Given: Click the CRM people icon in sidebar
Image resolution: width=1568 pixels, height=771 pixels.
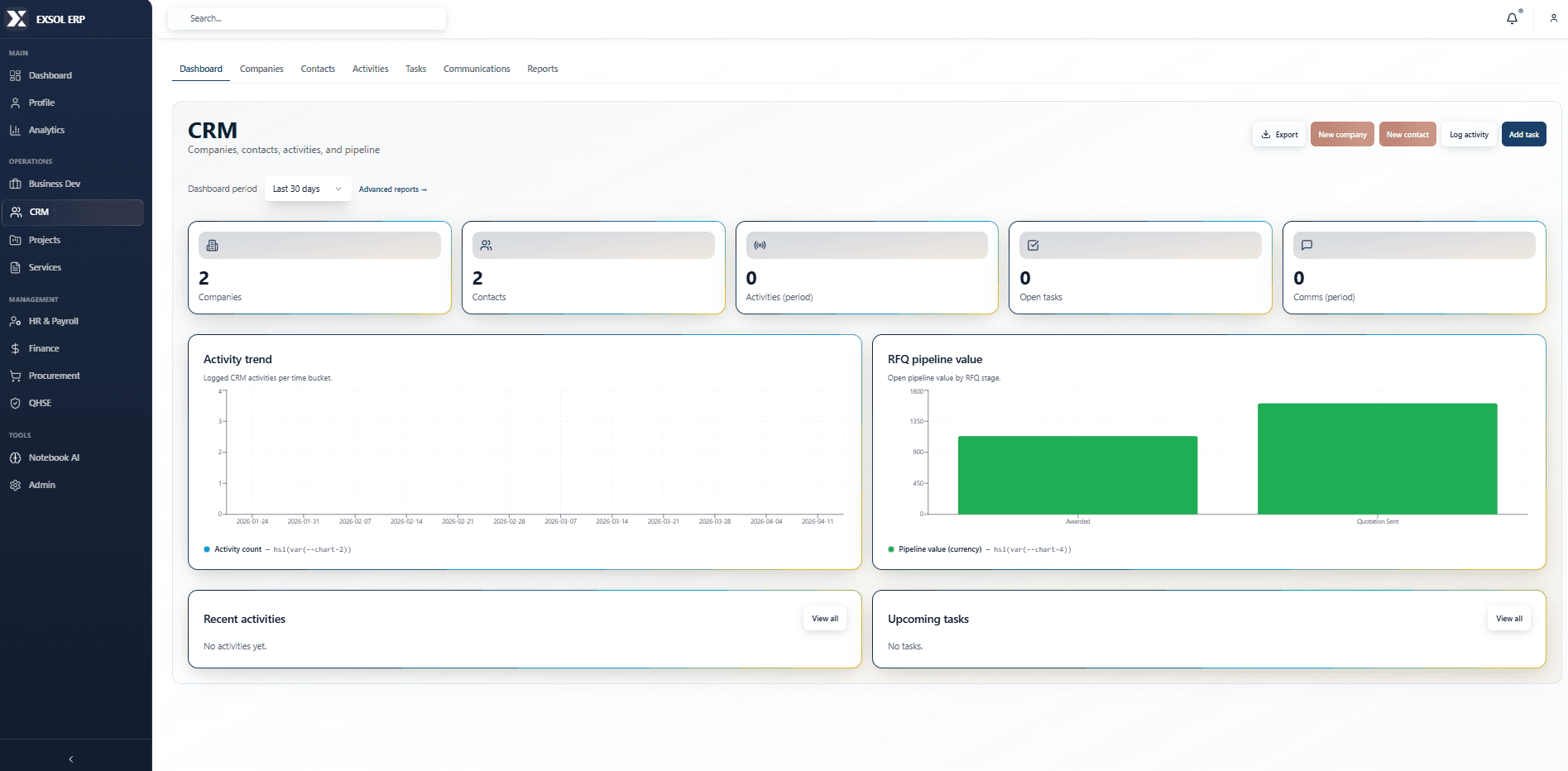Looking at the screenshot, I should (16, 212).
